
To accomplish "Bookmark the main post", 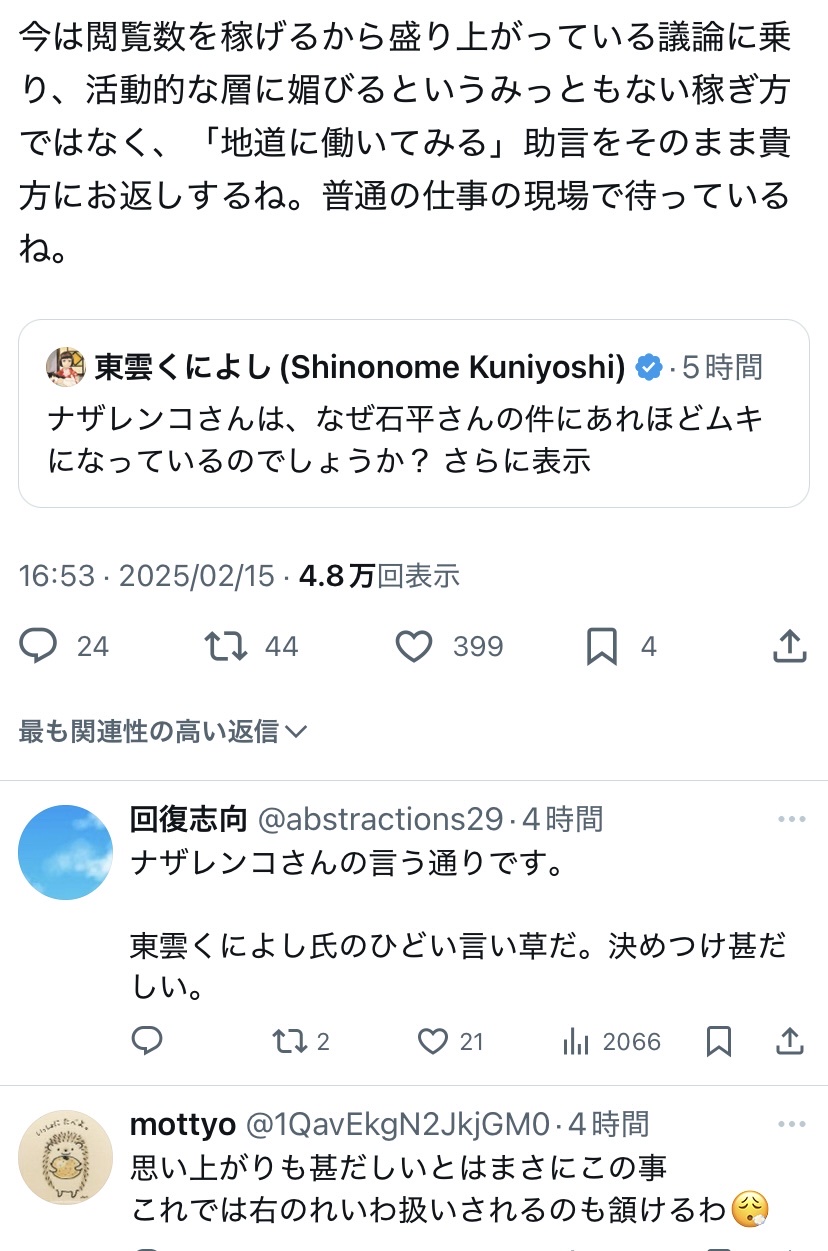I will 602,646.
